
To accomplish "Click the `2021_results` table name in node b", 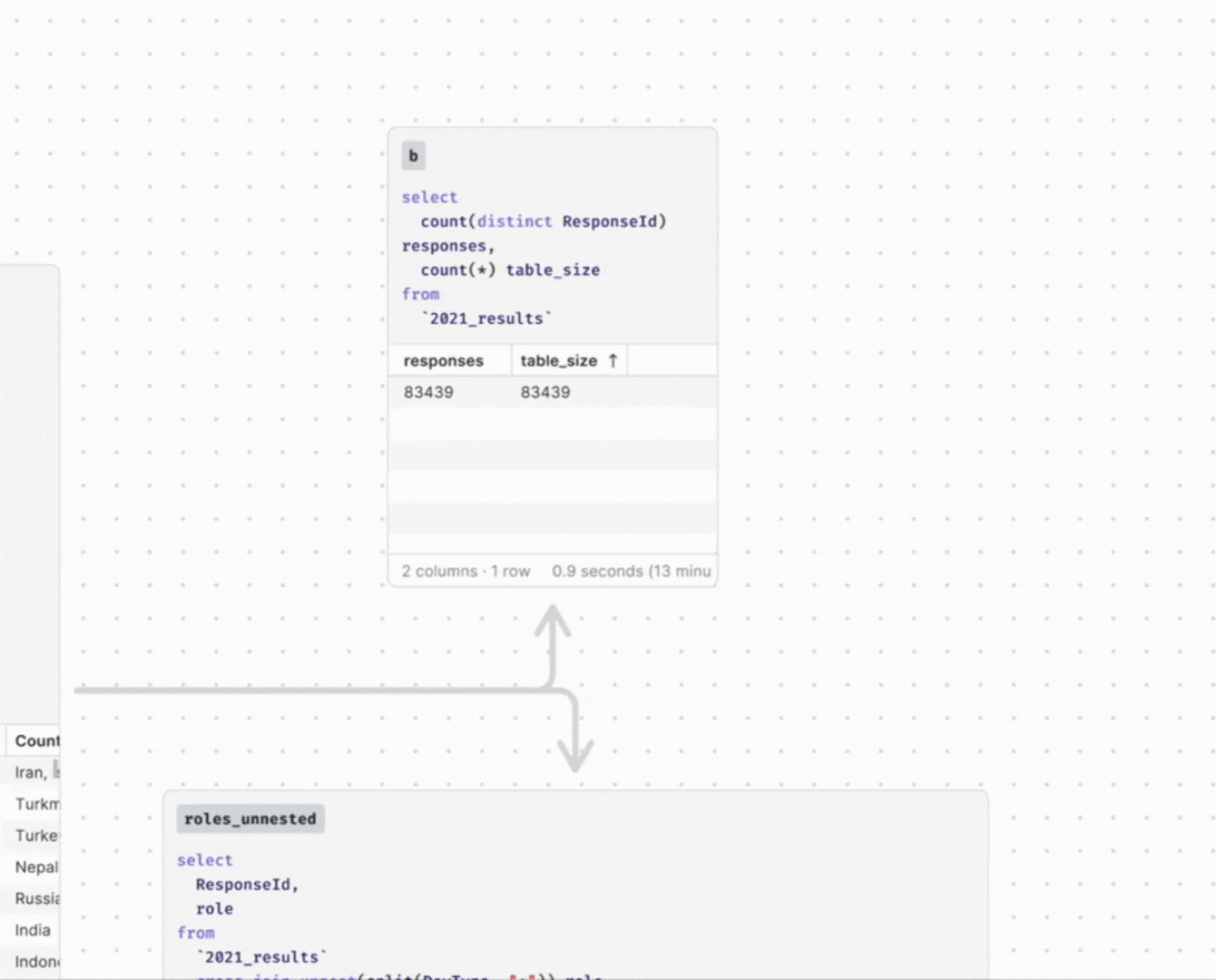I will (x=486, y=319).
